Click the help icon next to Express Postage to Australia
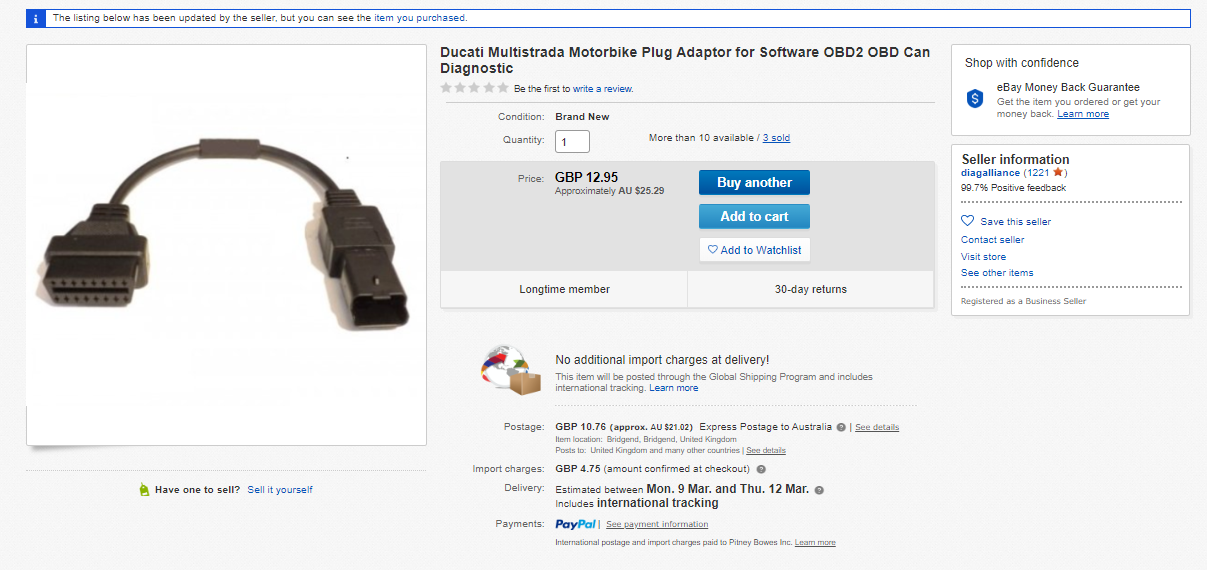The width and height of the screenshot is (1207, 570). pyautogui.click(x=841, y=427)
